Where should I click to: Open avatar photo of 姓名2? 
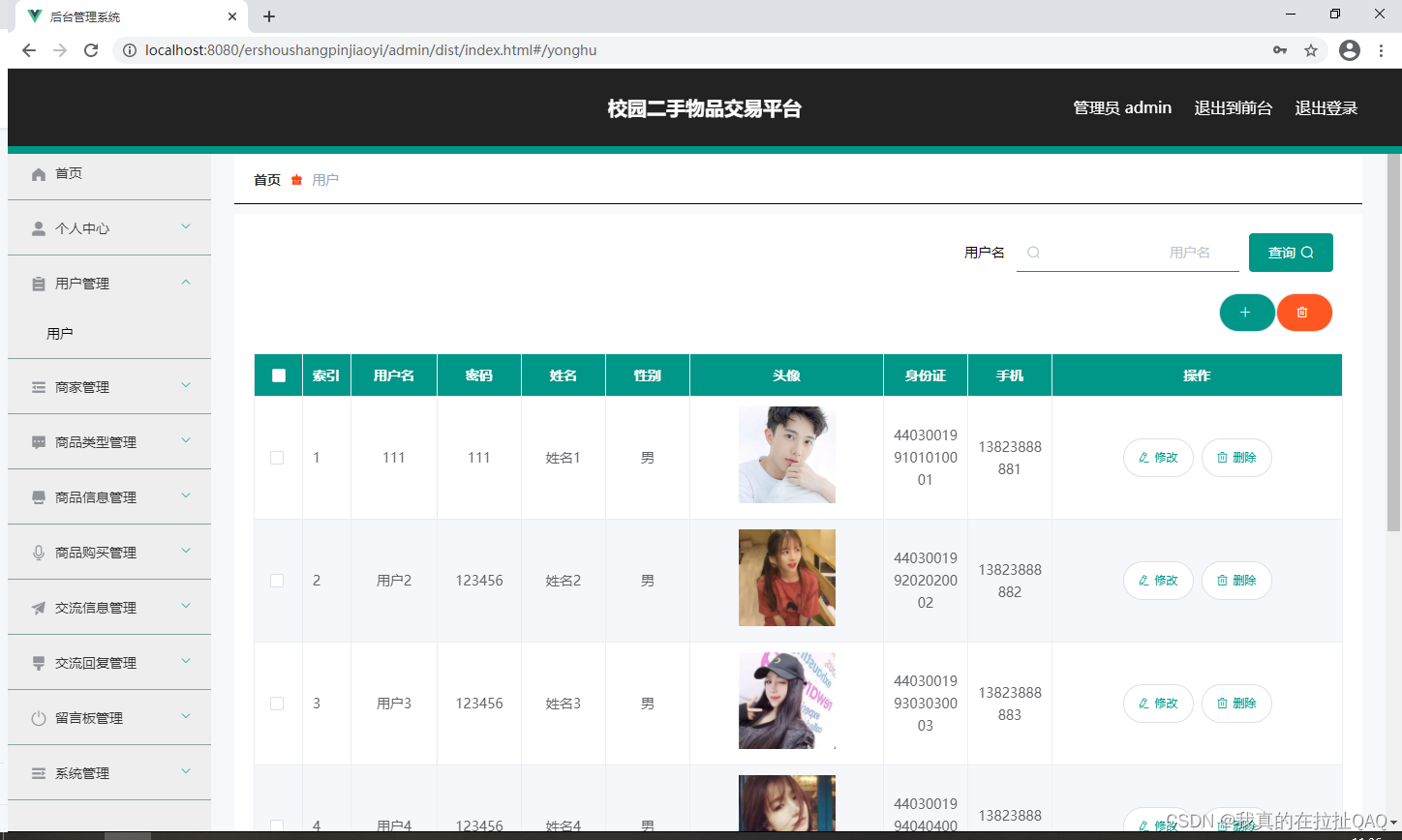(787, 578)
